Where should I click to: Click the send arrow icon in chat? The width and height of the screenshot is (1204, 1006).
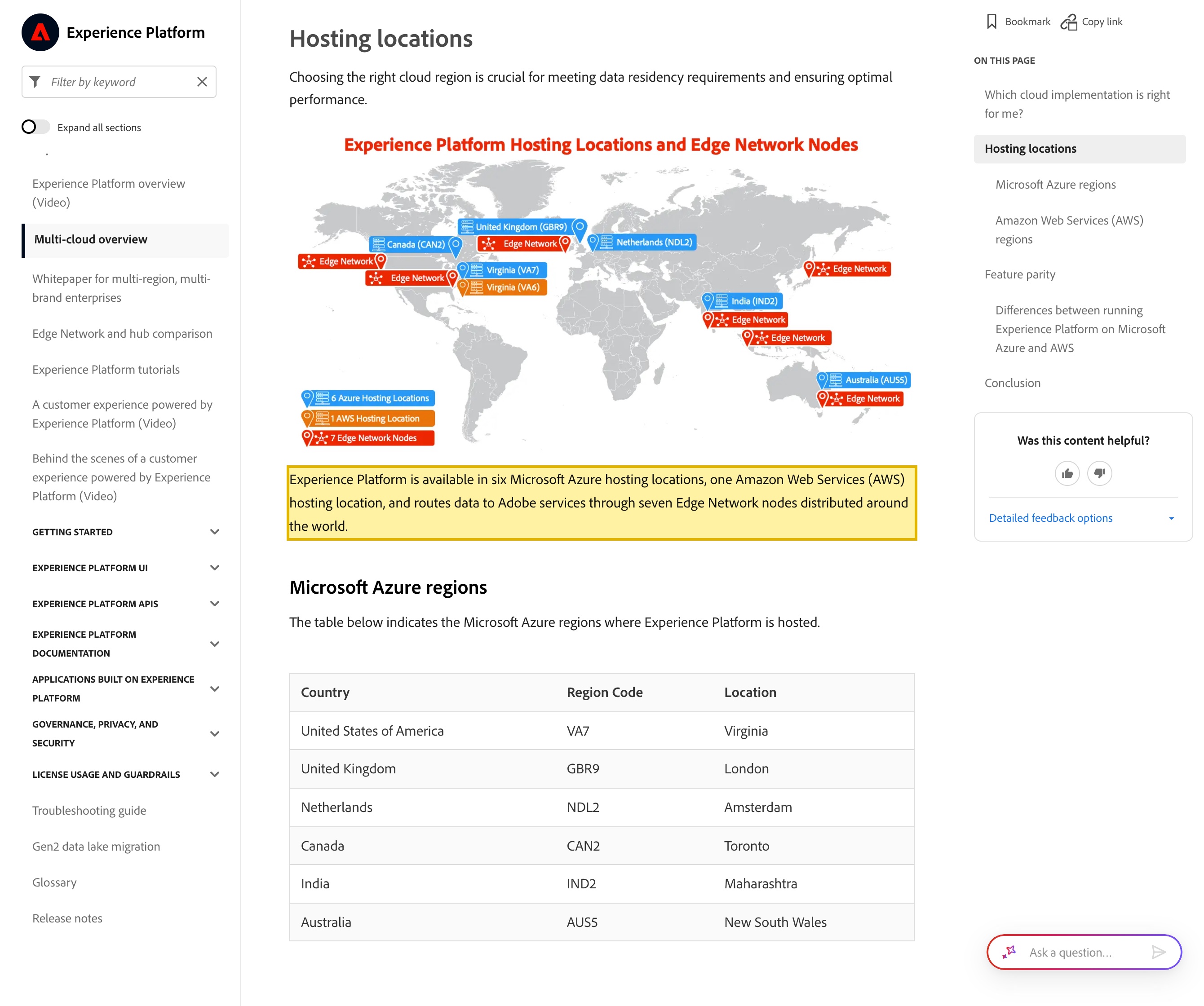click(x=1158, y=952)
